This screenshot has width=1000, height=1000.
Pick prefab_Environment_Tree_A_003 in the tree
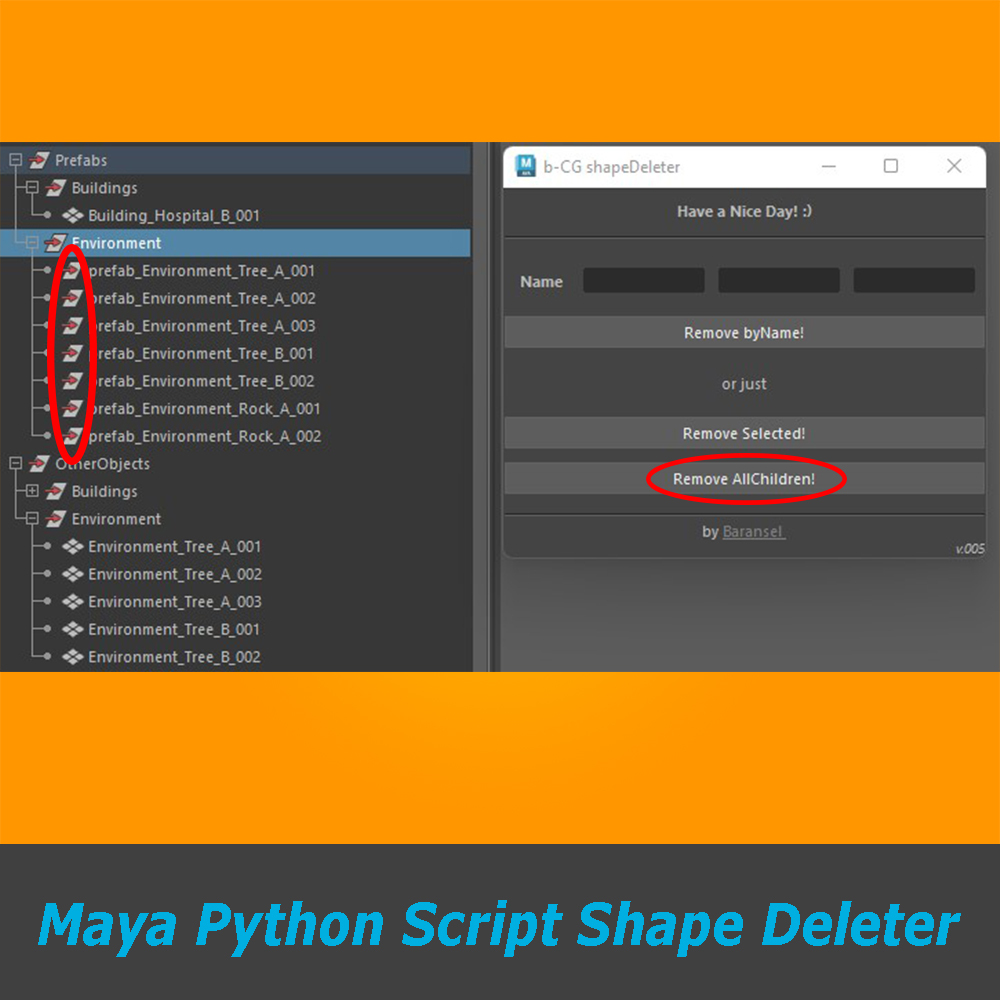[x=202, y=326]
